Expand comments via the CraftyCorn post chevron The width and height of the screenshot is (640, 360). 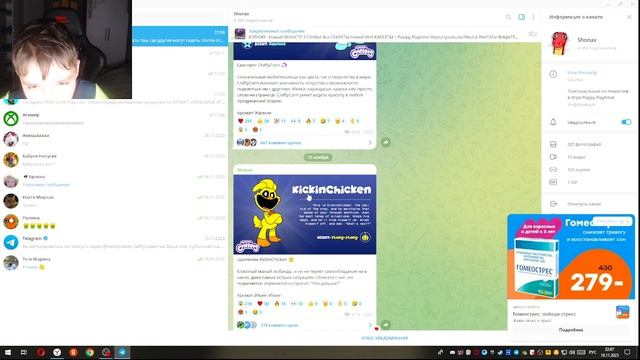pos(370,142)
